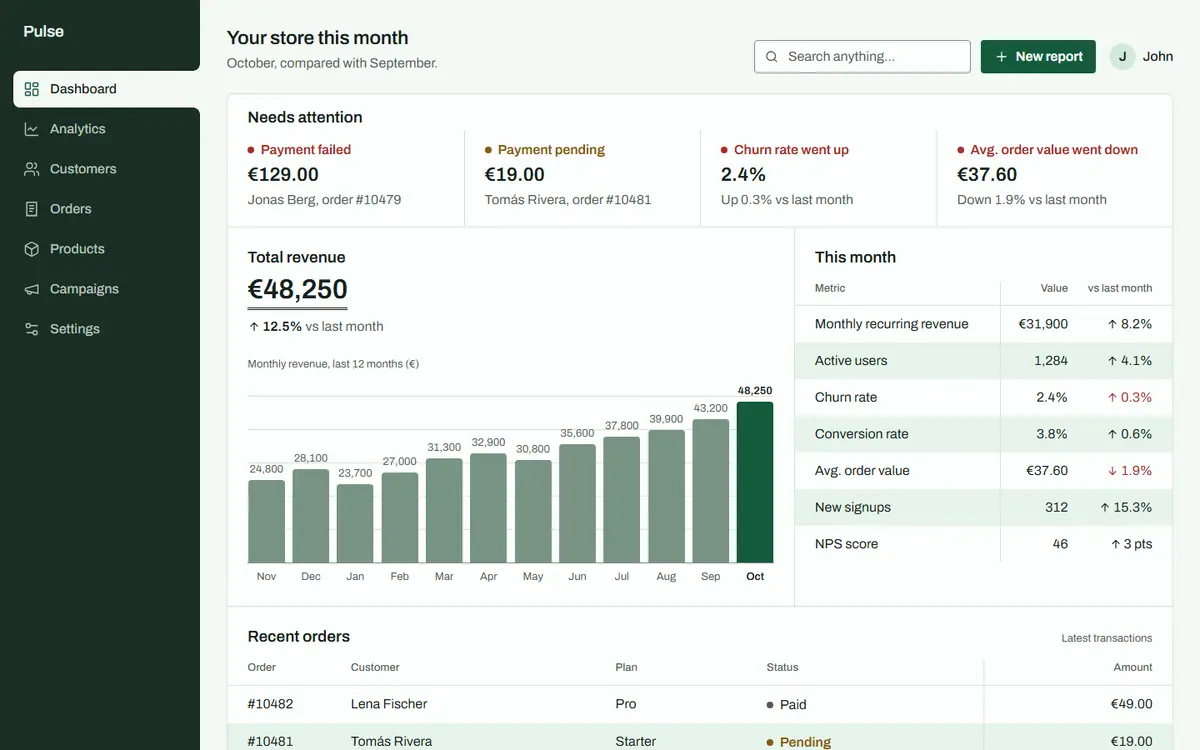
Task: Click the Conversion rate row label
Action: click(862, 434)
